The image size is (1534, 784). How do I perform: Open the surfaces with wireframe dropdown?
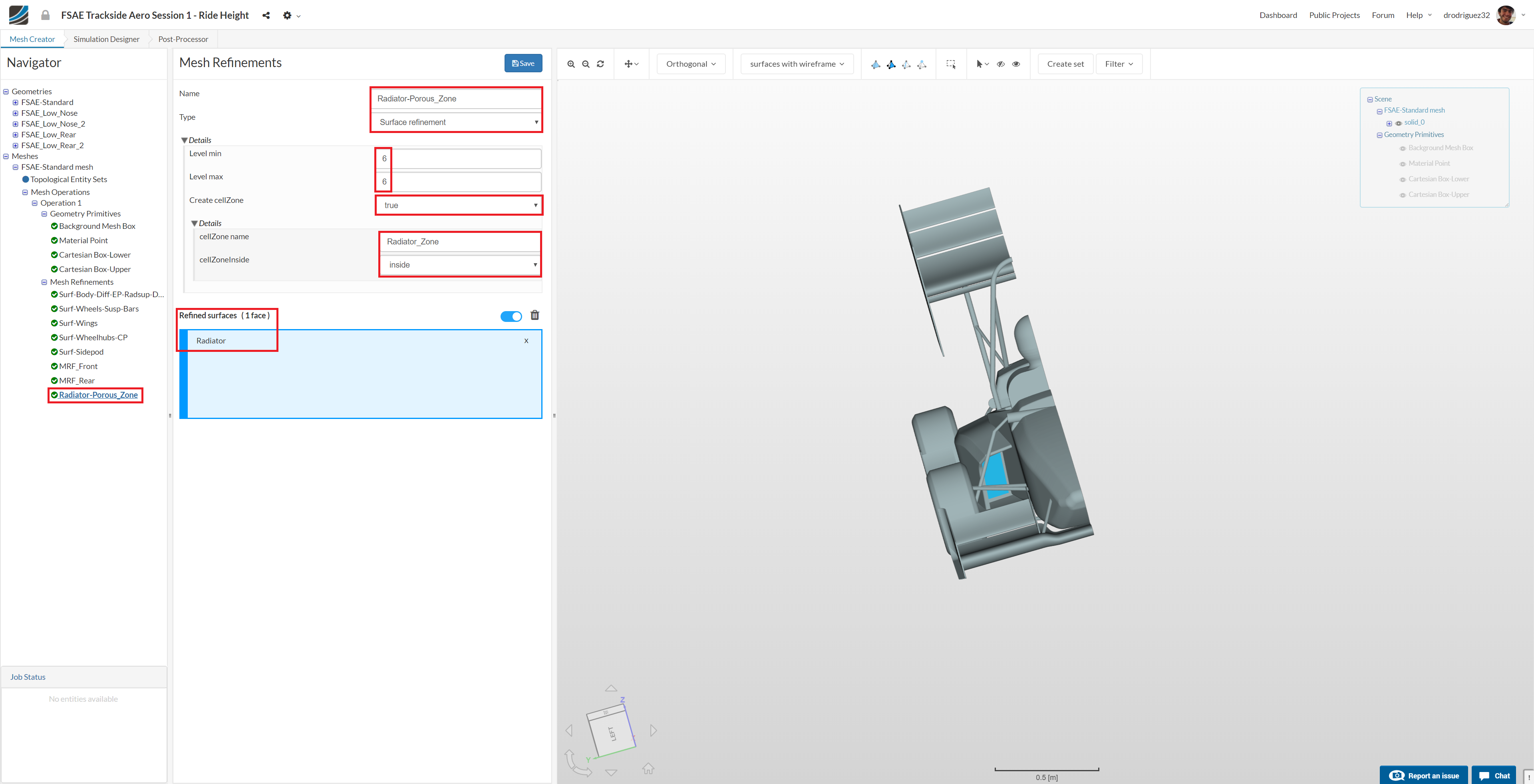[796, 64]
